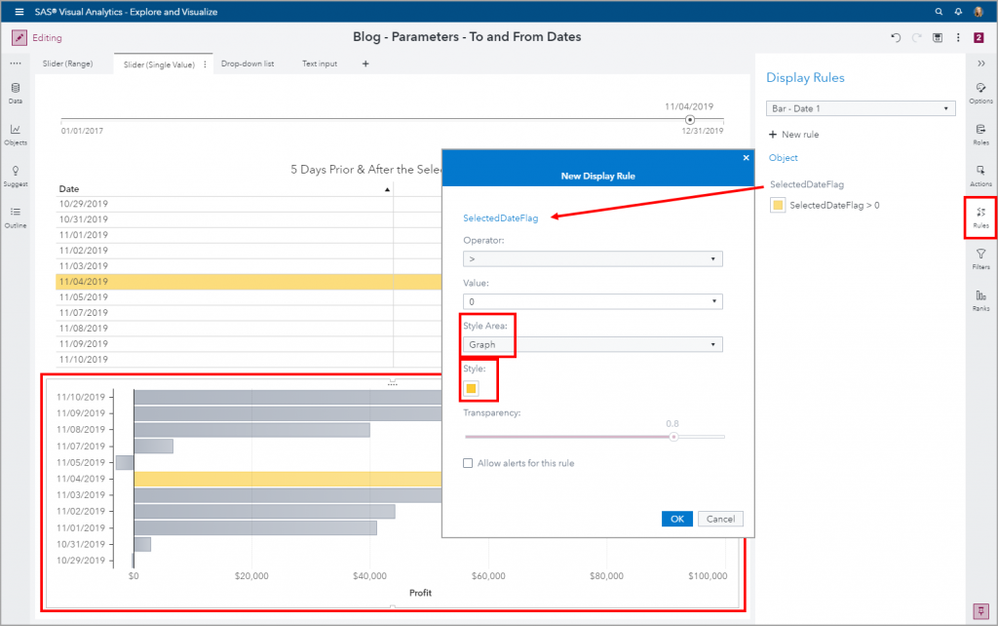Select the 10/29/2019 table row

point(248,204)
